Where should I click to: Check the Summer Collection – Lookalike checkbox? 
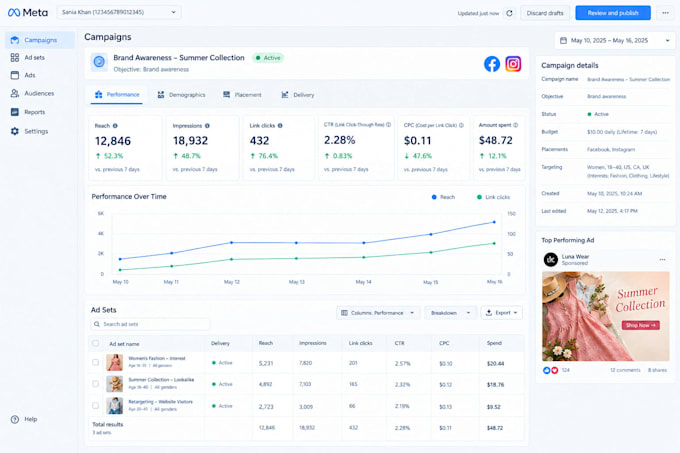tap(95, 384)
